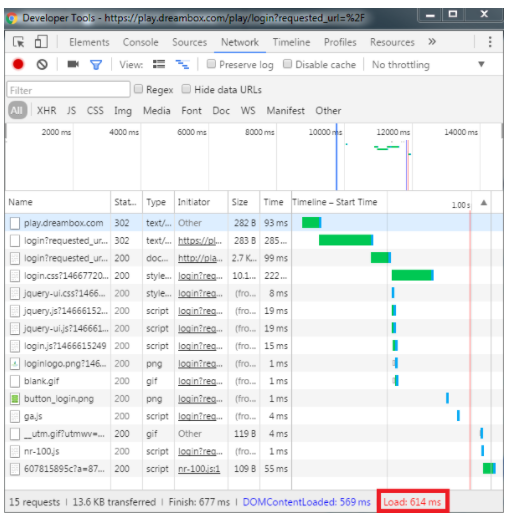Open the No throttling dropdown
Image resolution: width=509 pixels, height=519 pixels.
click(428, 64)
